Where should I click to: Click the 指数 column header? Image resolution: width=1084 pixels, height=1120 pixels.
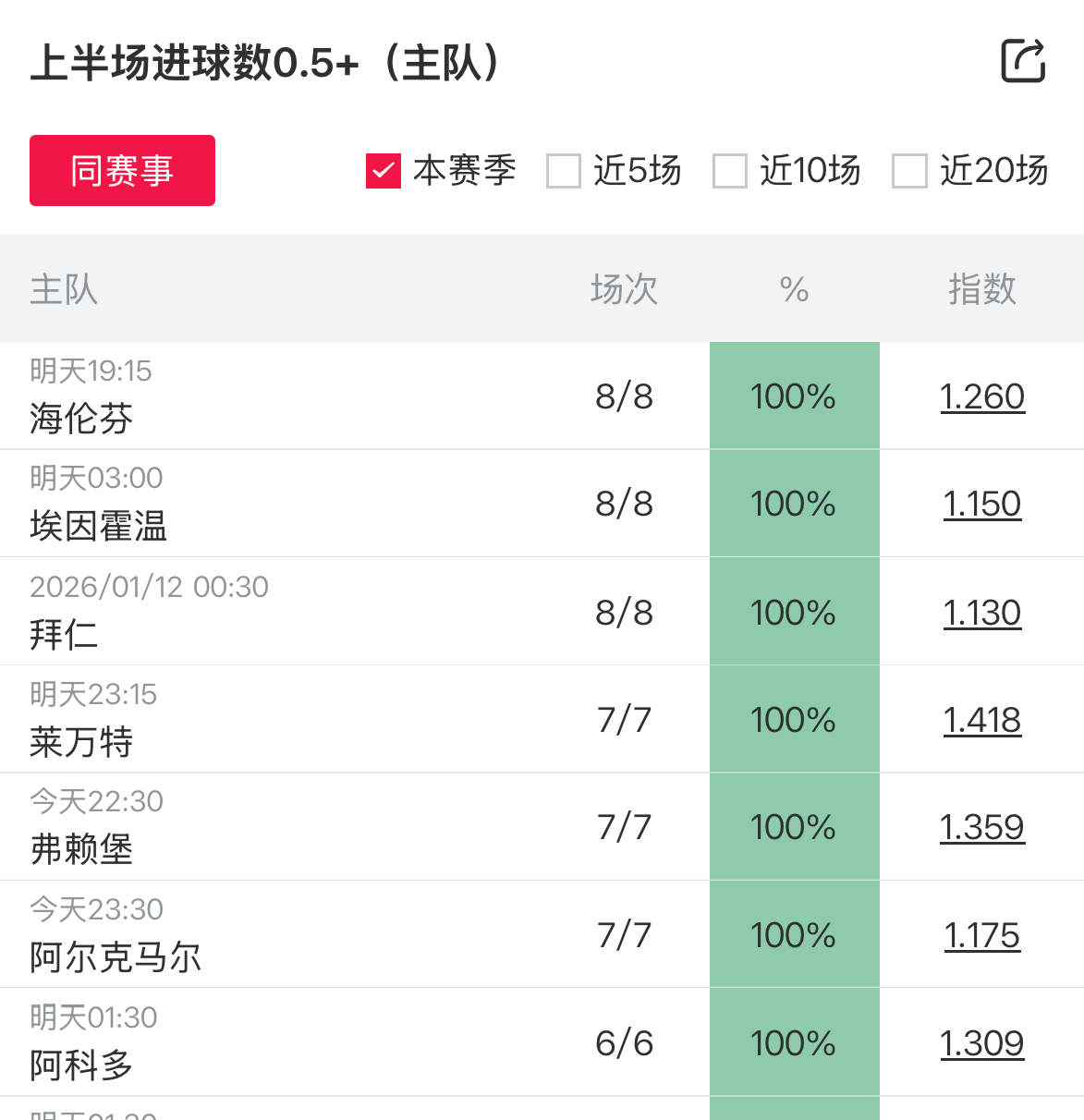(x=981, y=289)
